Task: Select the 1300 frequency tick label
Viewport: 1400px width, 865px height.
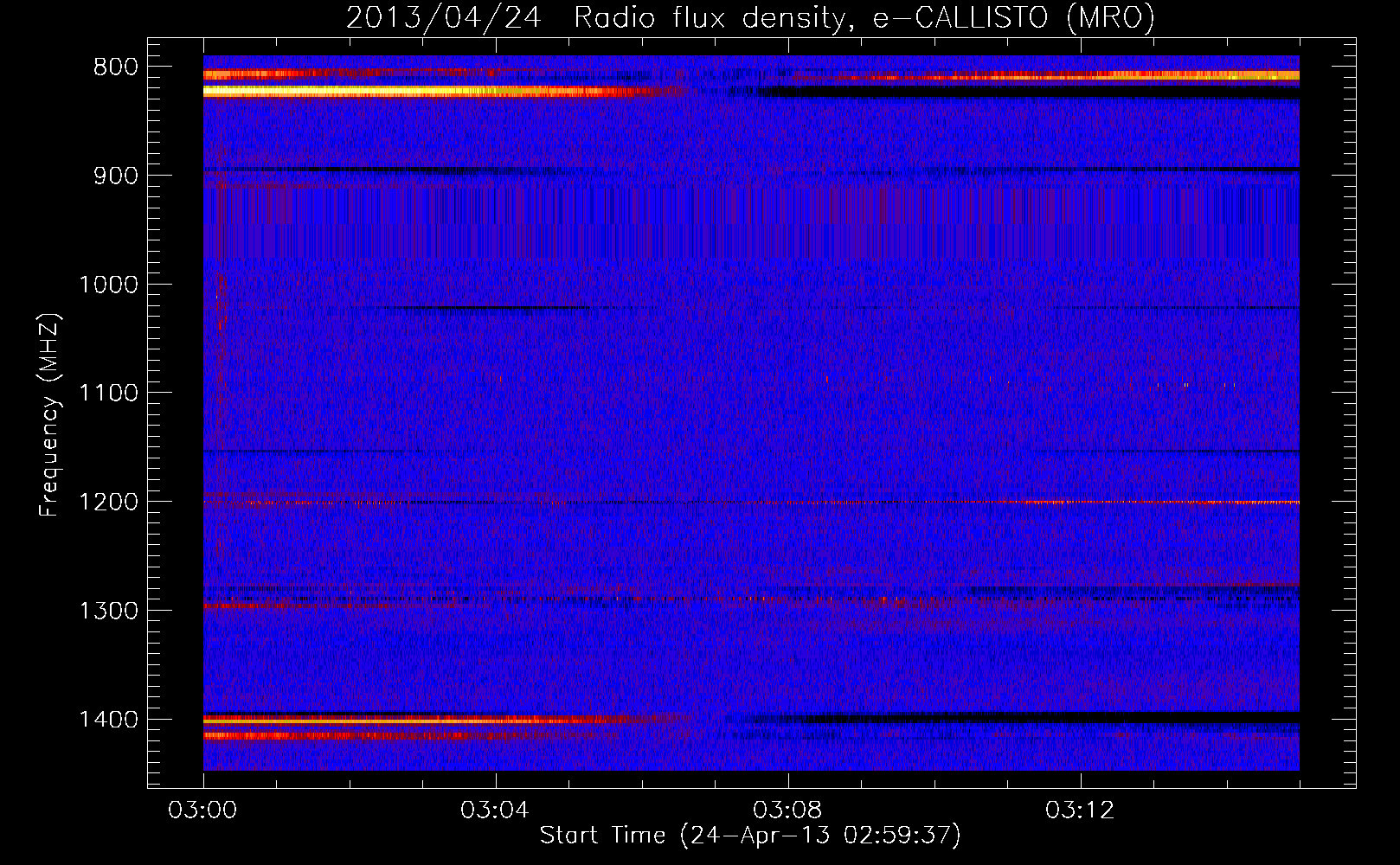Action: click(x=108, y=611)
